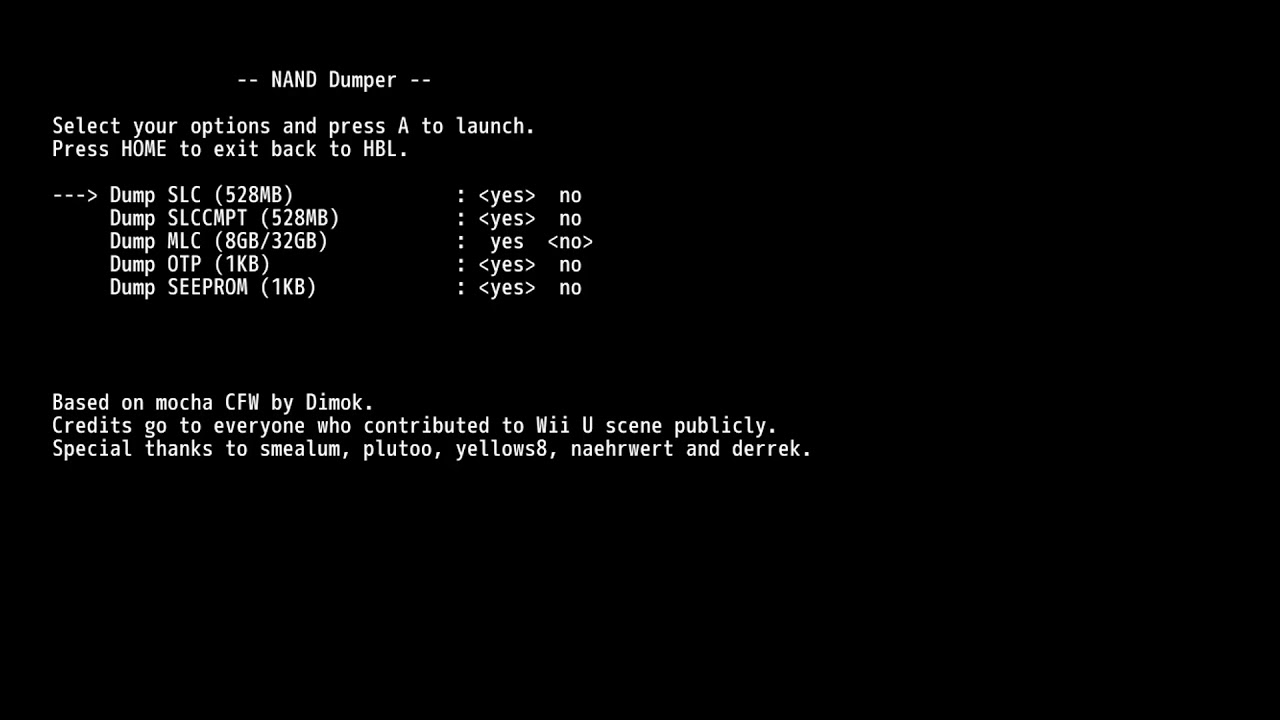Highlight the Dump MLC (8GB/32GB) row

click(x=351, y=242)
